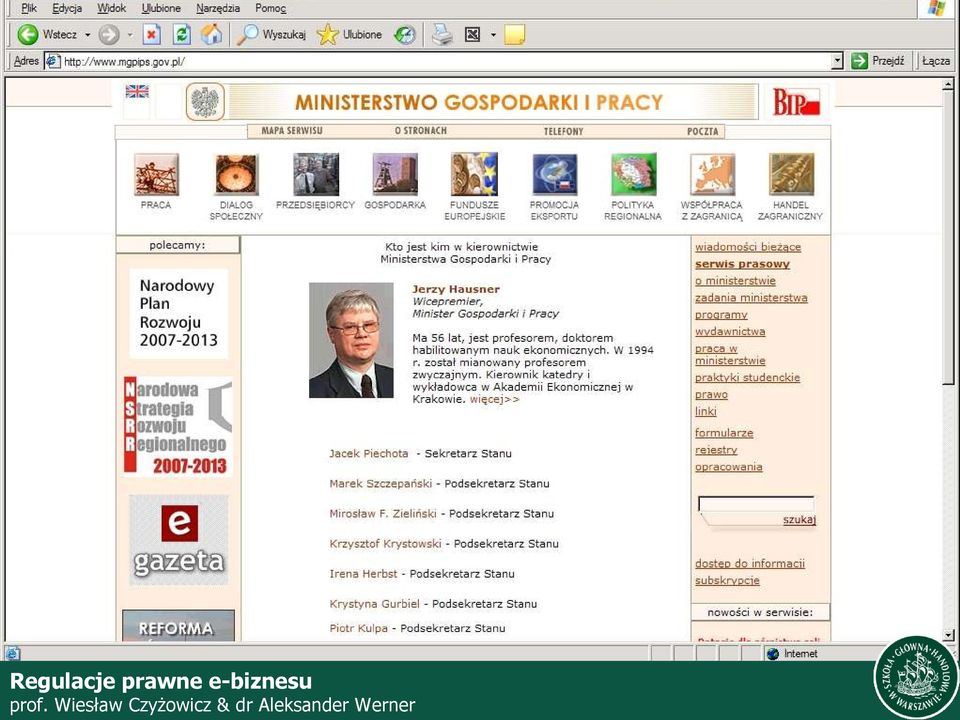This screenshot has width=960, height=720.
Task: Expand the address bar dropdown arrow
Action: (x=837, y=61)
